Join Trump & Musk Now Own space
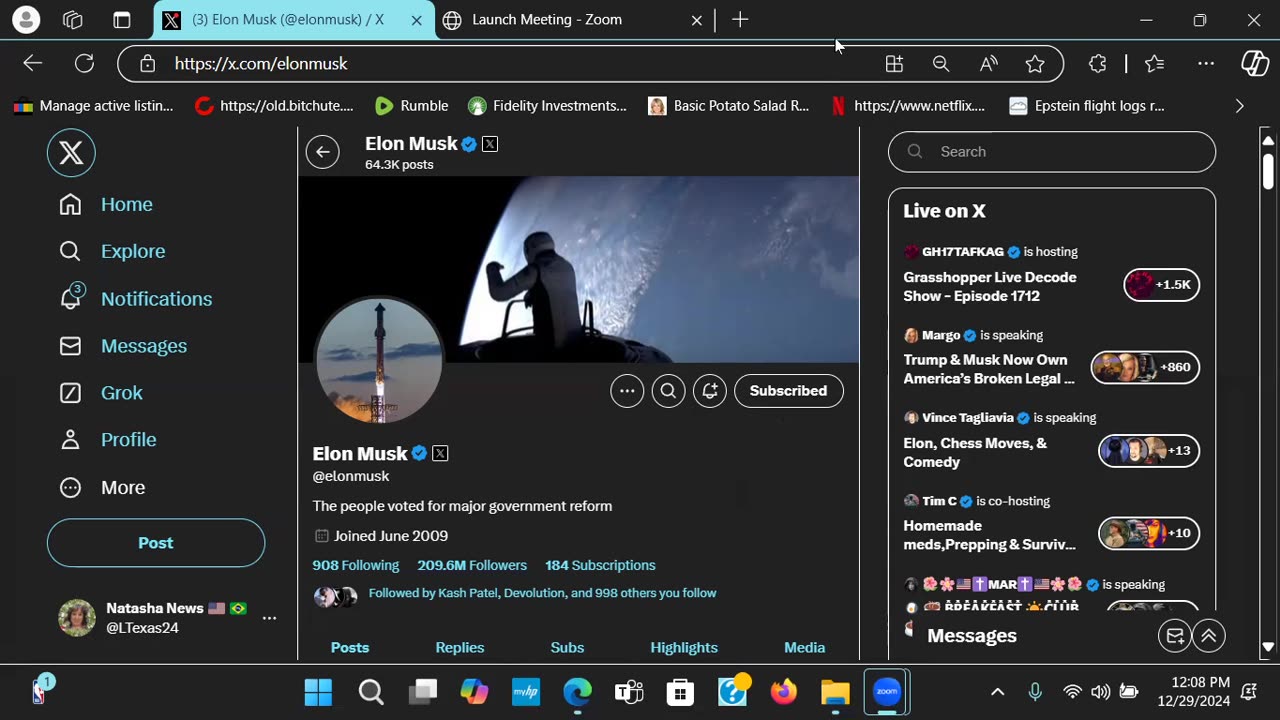 [x=989, y=369]
